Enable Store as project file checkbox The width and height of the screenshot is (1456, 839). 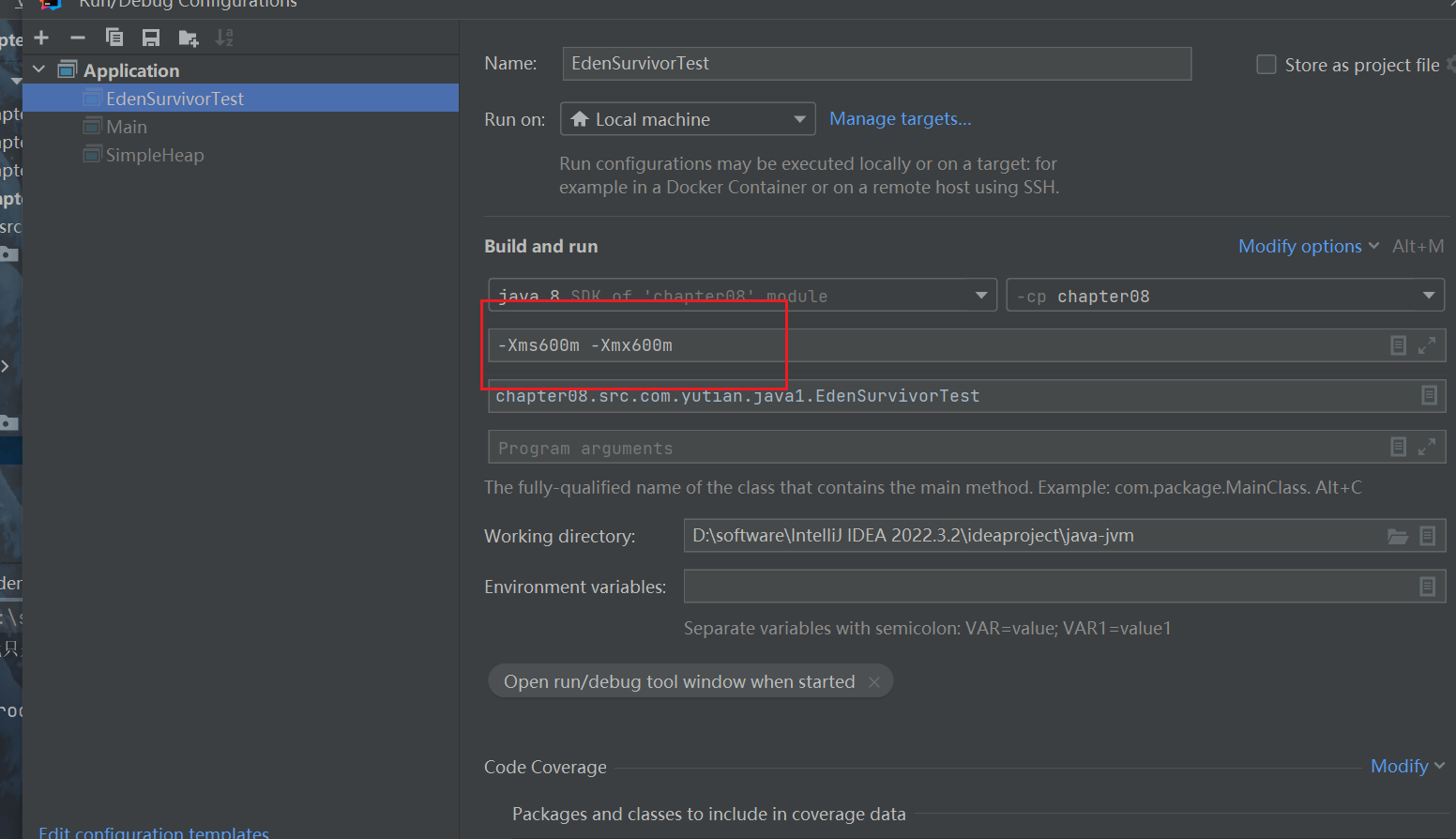click(x=1266, y=65)
